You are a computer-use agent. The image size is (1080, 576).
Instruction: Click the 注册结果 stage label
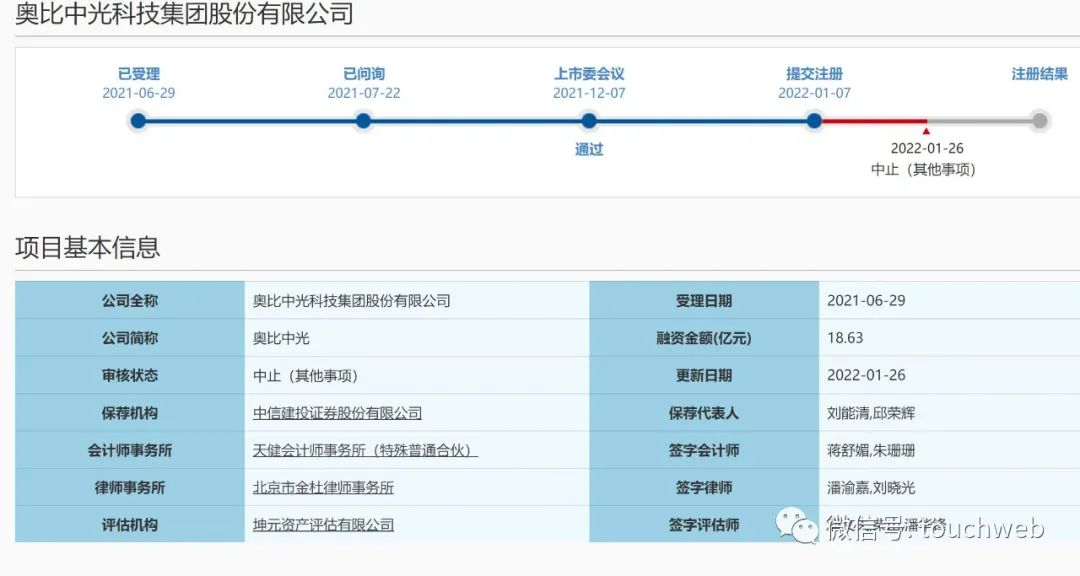[x=1039, y=74]
